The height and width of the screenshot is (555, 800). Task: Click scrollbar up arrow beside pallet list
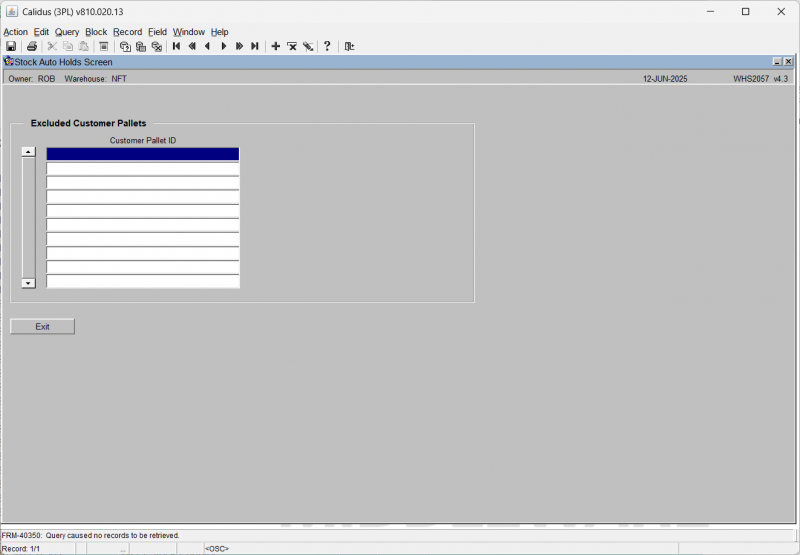29,152
